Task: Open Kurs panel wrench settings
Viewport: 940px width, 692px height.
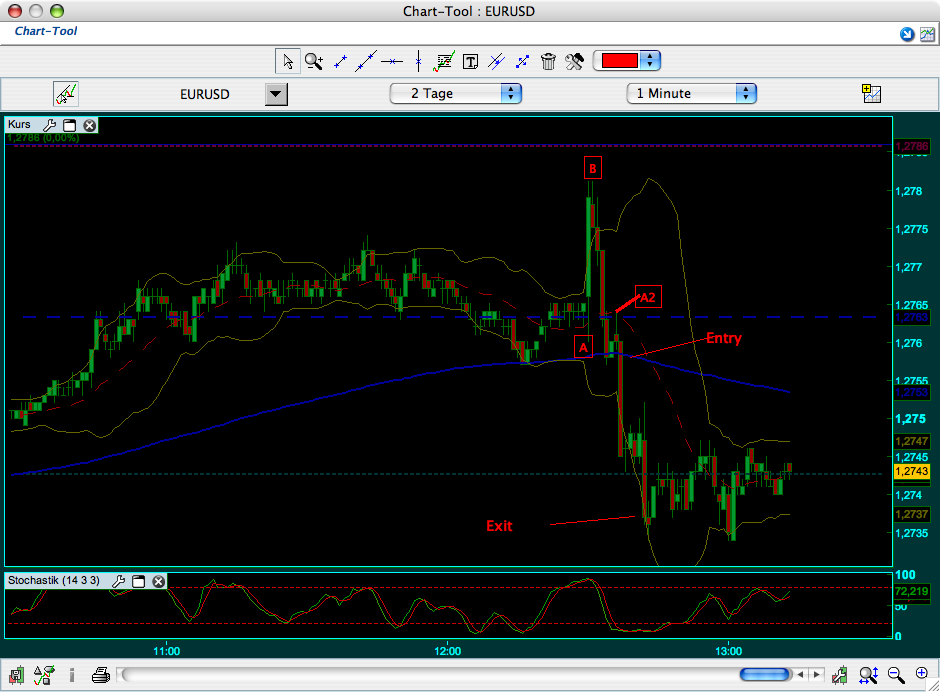Action: (x=50, y=125)
